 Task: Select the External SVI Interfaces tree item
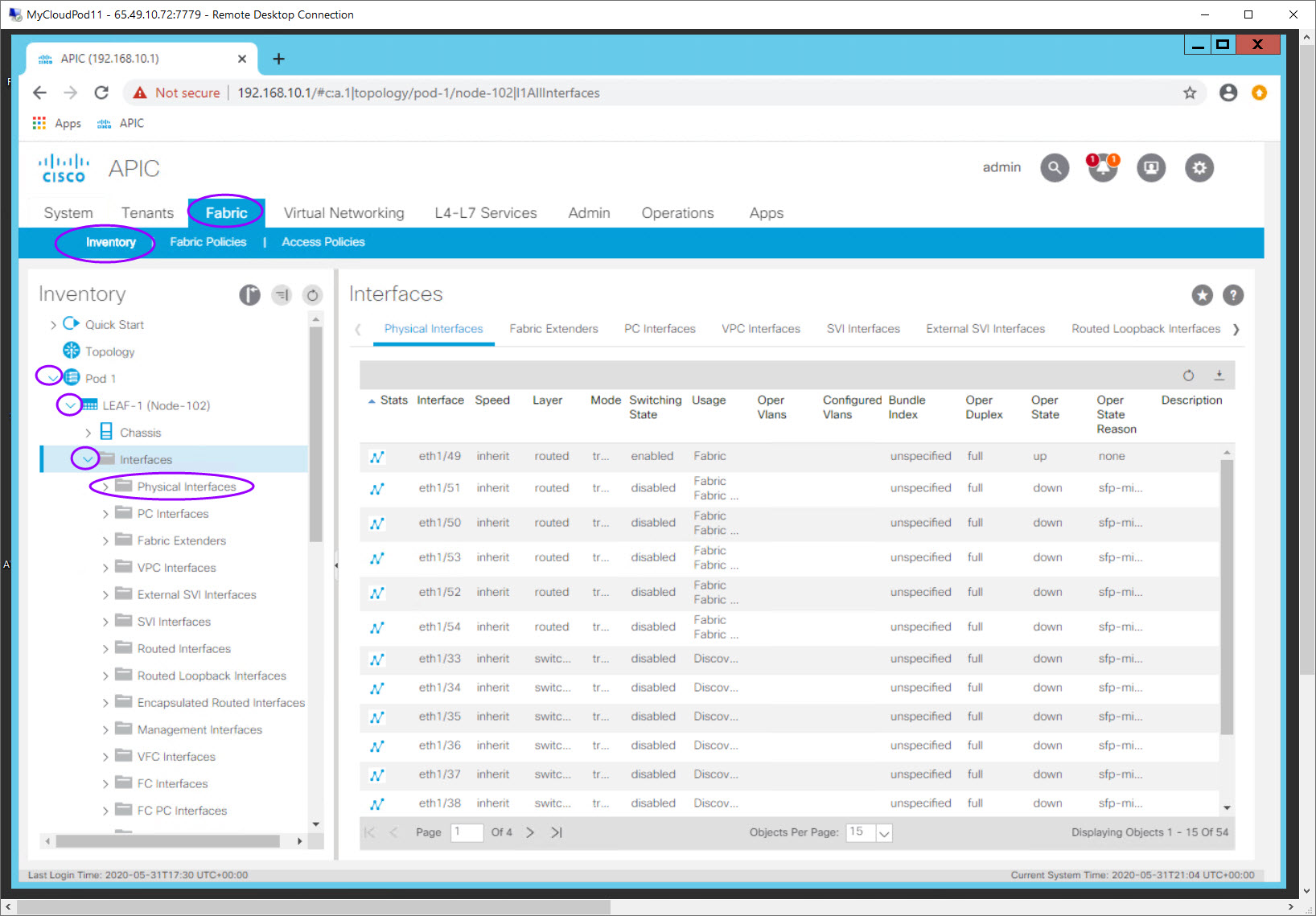(x=196, y=594)
